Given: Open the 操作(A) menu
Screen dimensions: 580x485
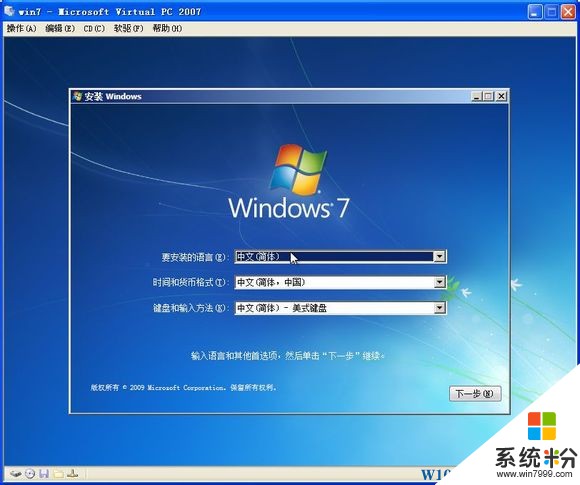Looking at the screenshot, I should [x=21, y=28].
